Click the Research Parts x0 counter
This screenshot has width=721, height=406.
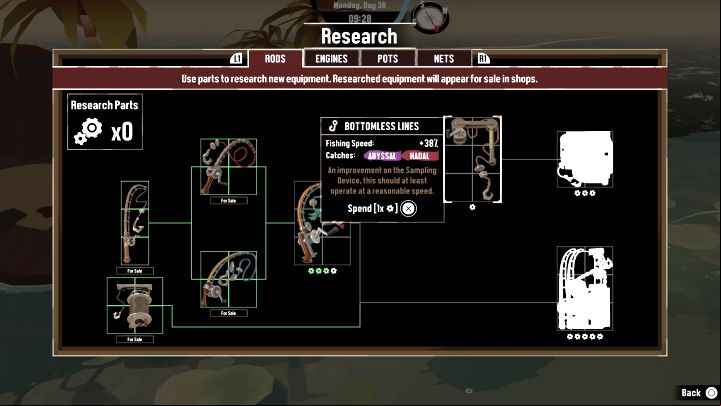pyautogui.click(x=105, y=122)
